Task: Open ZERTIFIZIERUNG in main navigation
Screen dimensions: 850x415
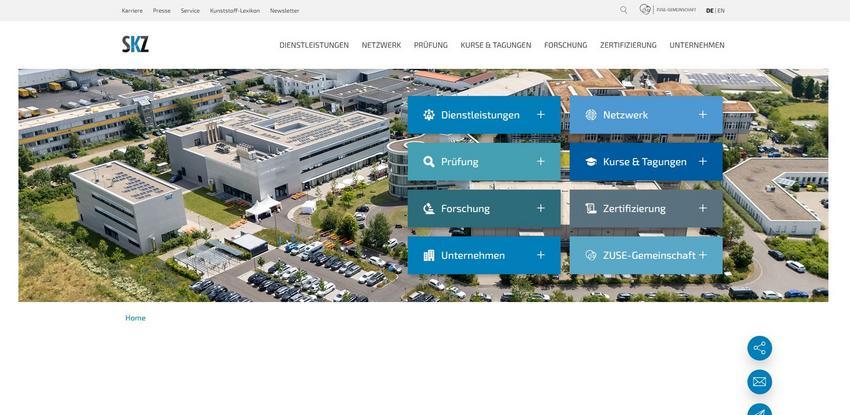Action: (628, 45)
